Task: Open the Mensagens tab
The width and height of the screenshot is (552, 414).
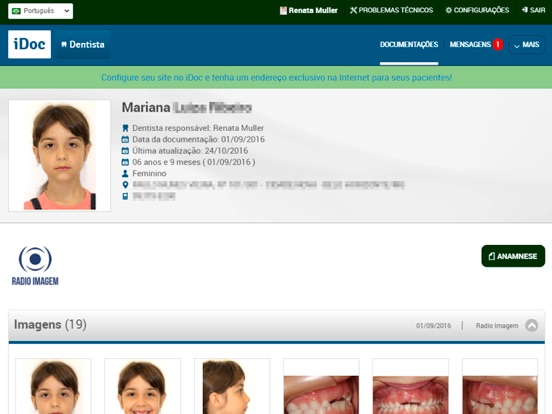Action: click(x=470, y=45)
